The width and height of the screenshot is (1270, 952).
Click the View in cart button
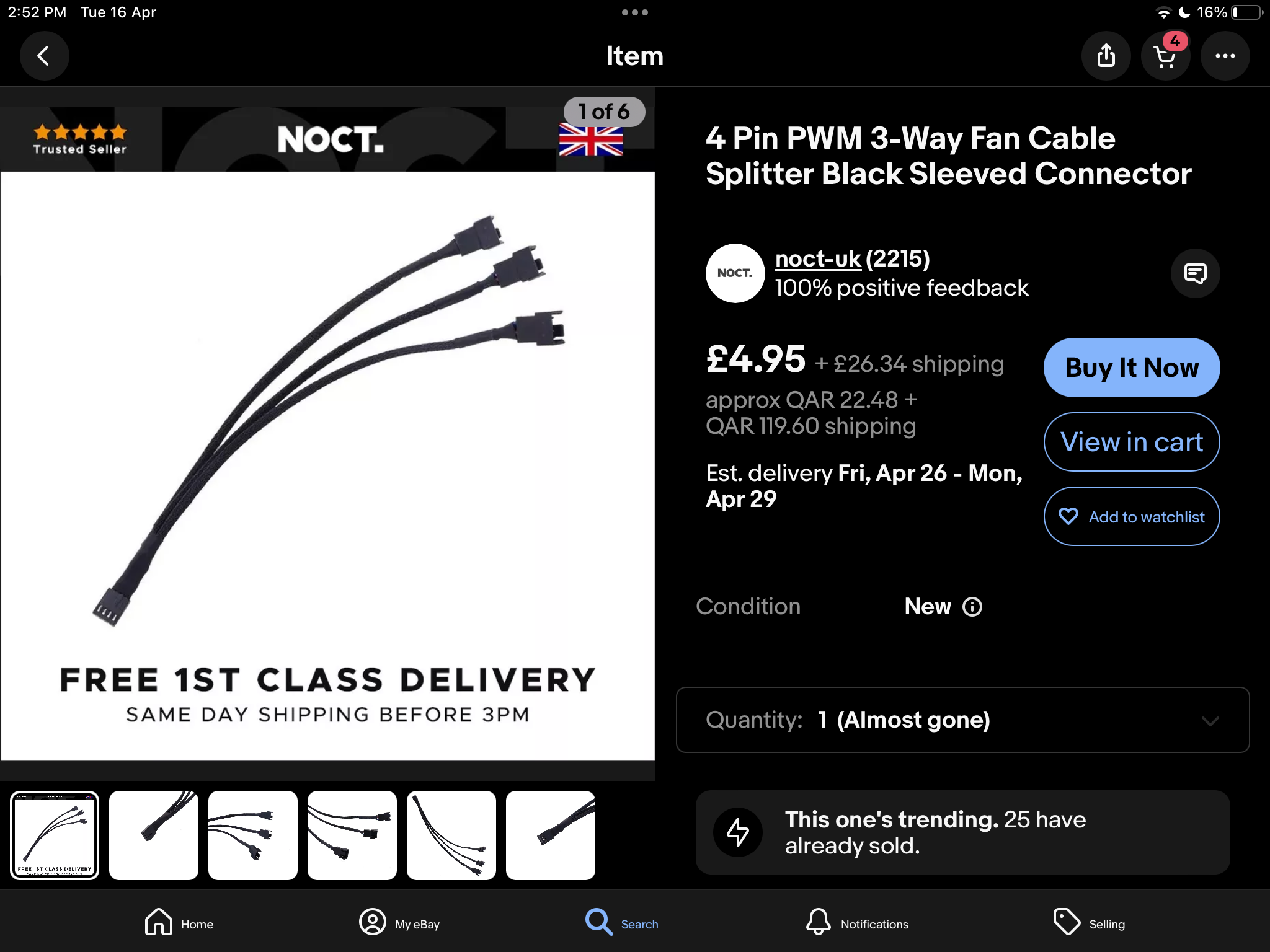[x=1132, y=442]
